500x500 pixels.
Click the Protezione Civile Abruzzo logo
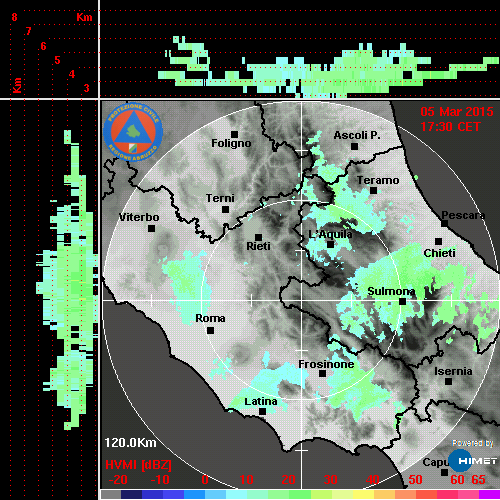133,132
